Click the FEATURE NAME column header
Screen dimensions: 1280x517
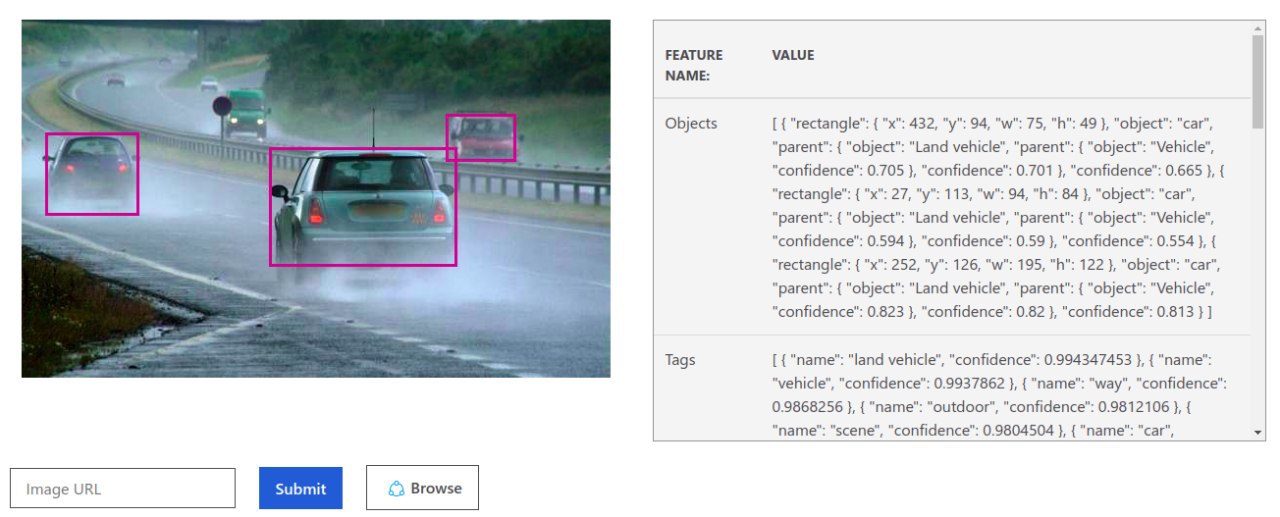(x=694, y=65)
